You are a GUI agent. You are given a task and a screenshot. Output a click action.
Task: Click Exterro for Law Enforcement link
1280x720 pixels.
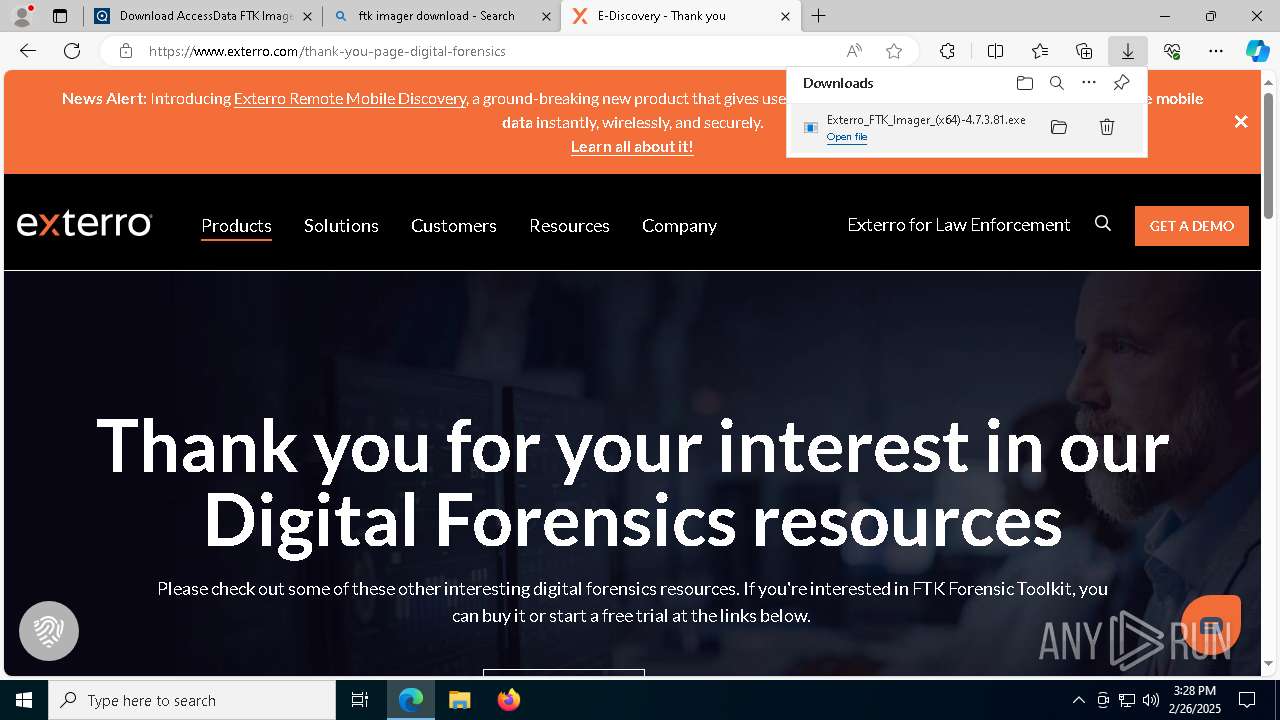coord(959,225)
